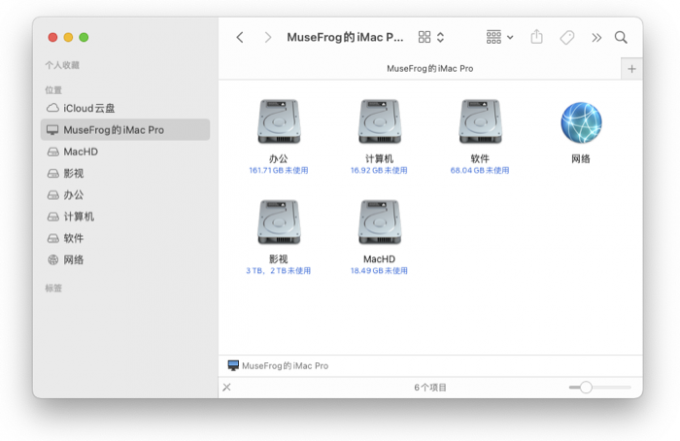Click the 标签 sidebar heading

click(53, 288)
